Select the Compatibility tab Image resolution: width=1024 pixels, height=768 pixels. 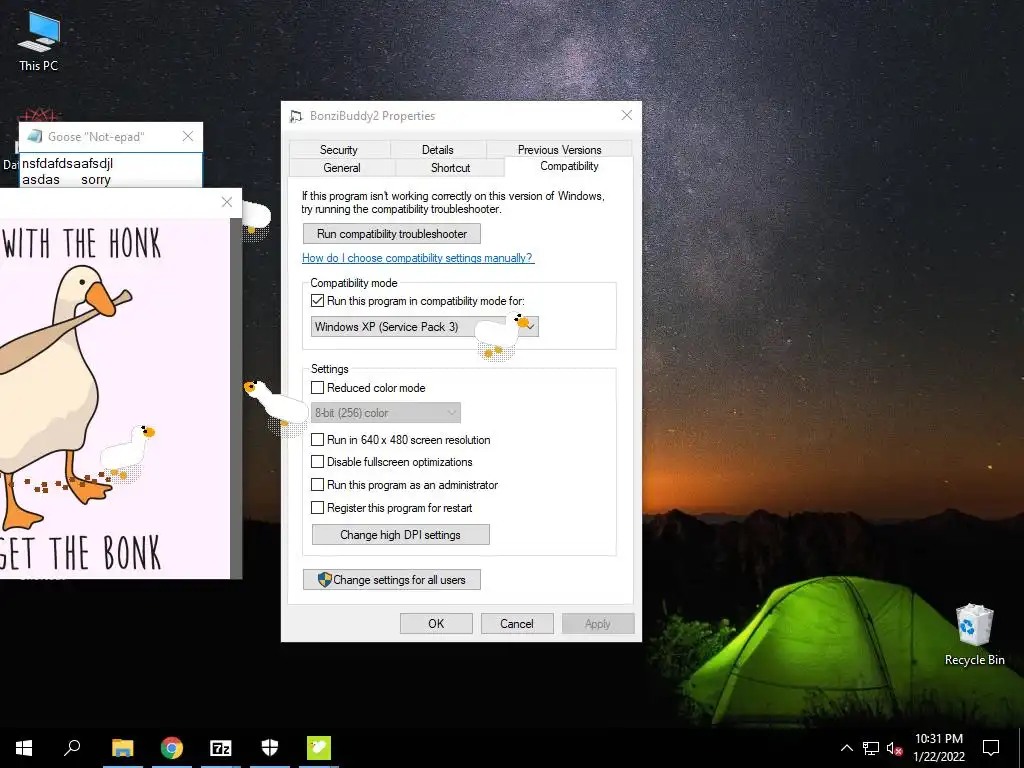569,166
